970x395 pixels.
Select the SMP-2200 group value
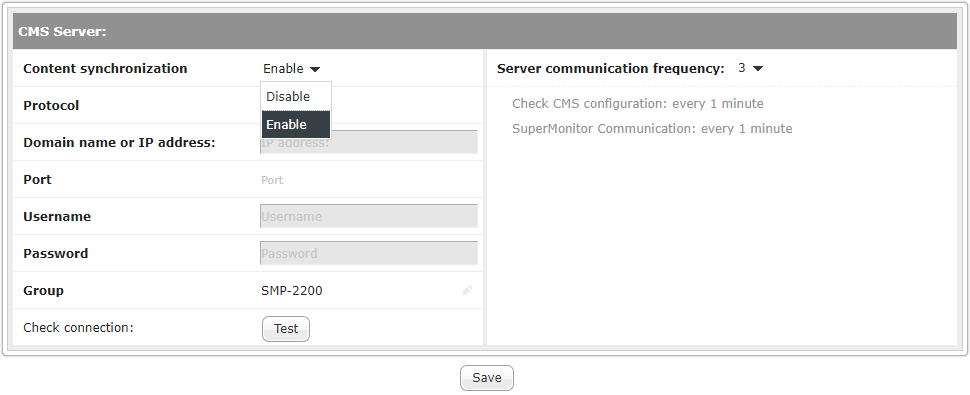pos(291,291)
